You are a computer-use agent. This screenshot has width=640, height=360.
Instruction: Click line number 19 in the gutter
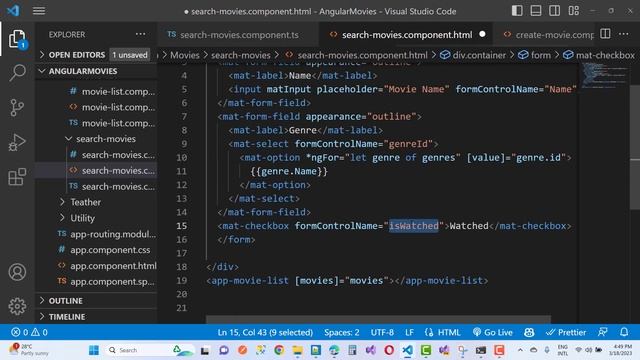point(182,280)
